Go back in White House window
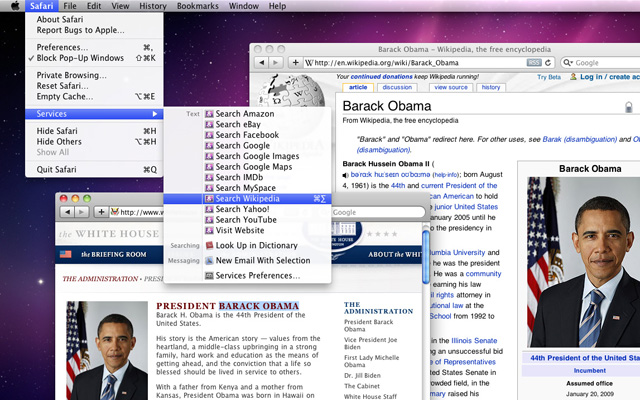This screenshot has height=400, width=640. point(67,212)
